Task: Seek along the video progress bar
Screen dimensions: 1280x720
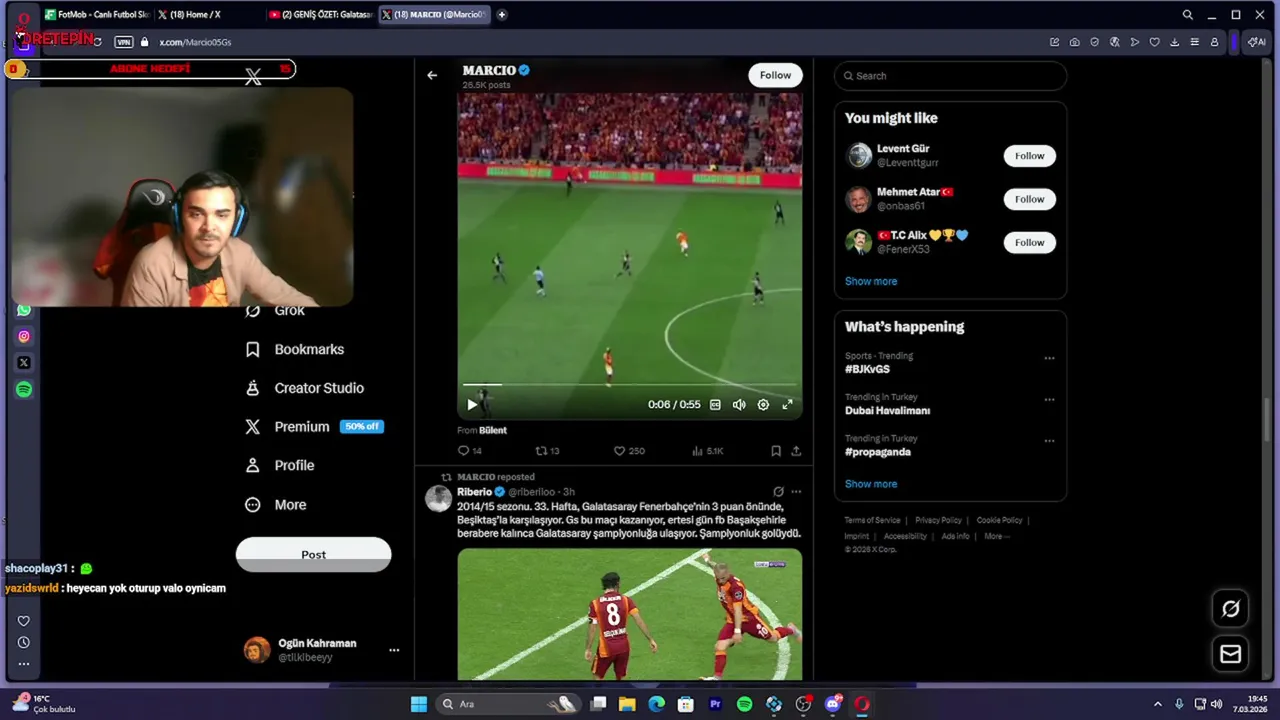Action: pos(629,384)
